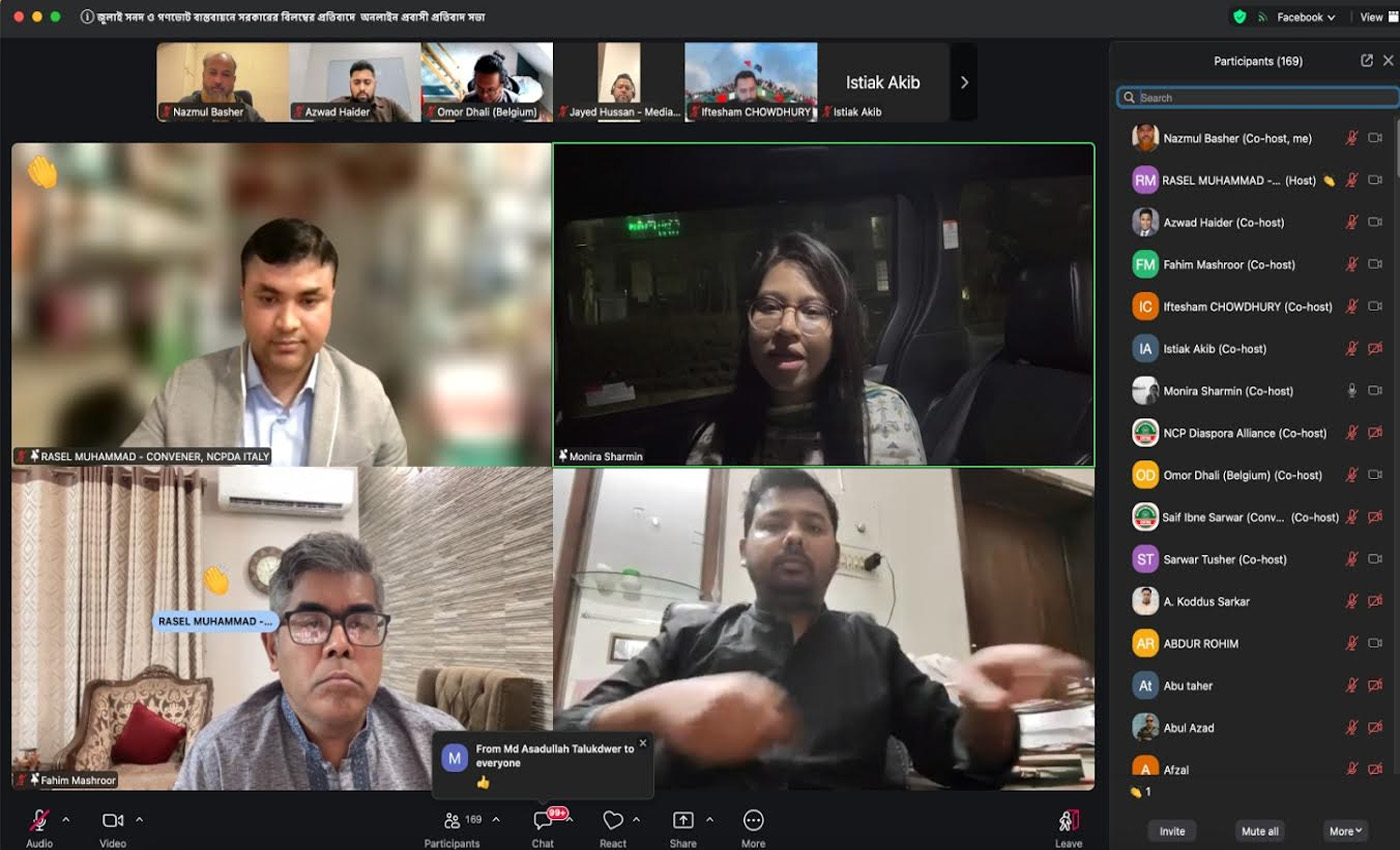The width and height of the screenshot is (1400, 850).
Task: Open the More dropdown in Participants panel
Action: pyautogui.click(x=1345, y=831)
